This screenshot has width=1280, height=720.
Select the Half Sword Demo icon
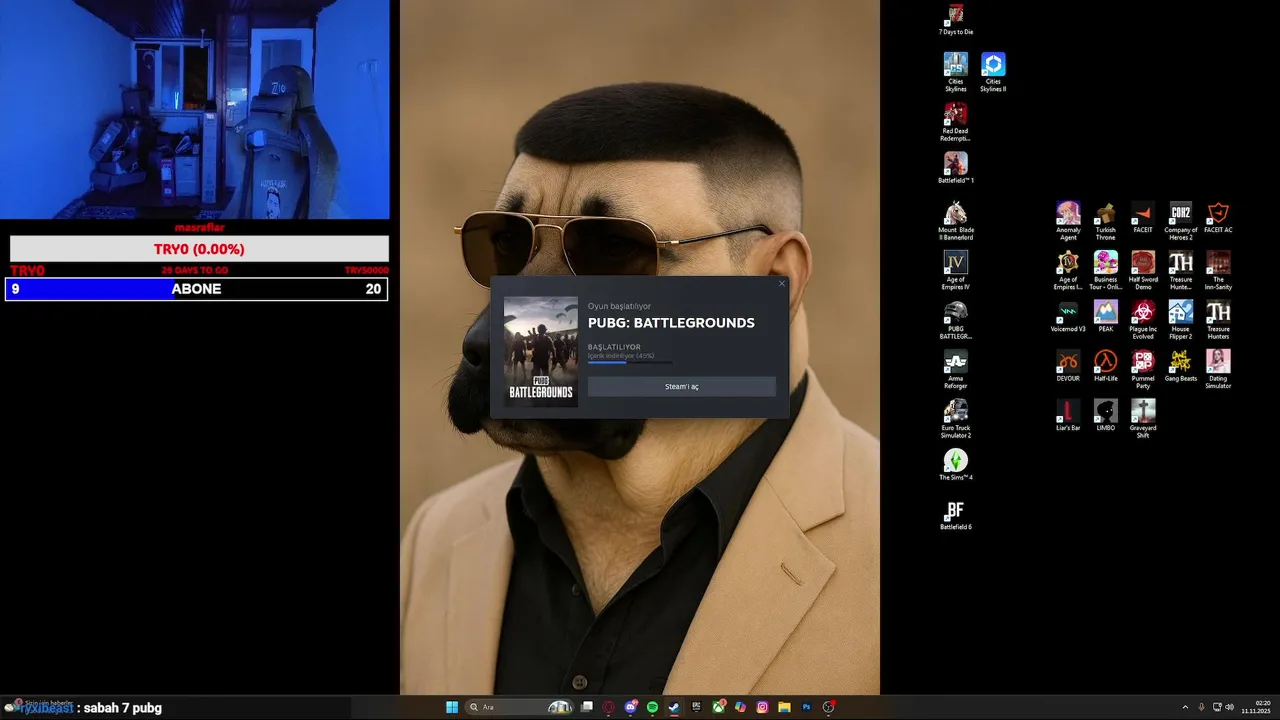pos(1142,271)
